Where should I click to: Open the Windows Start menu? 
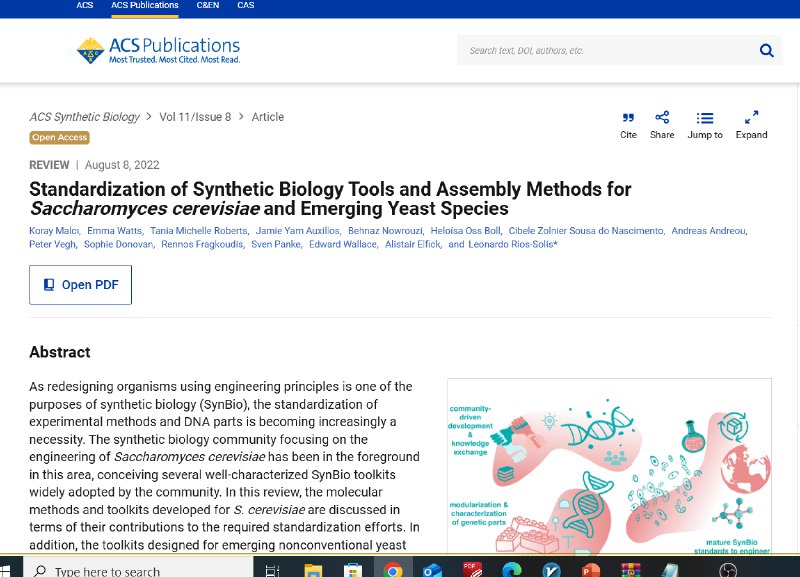click(x=5, y=570)
